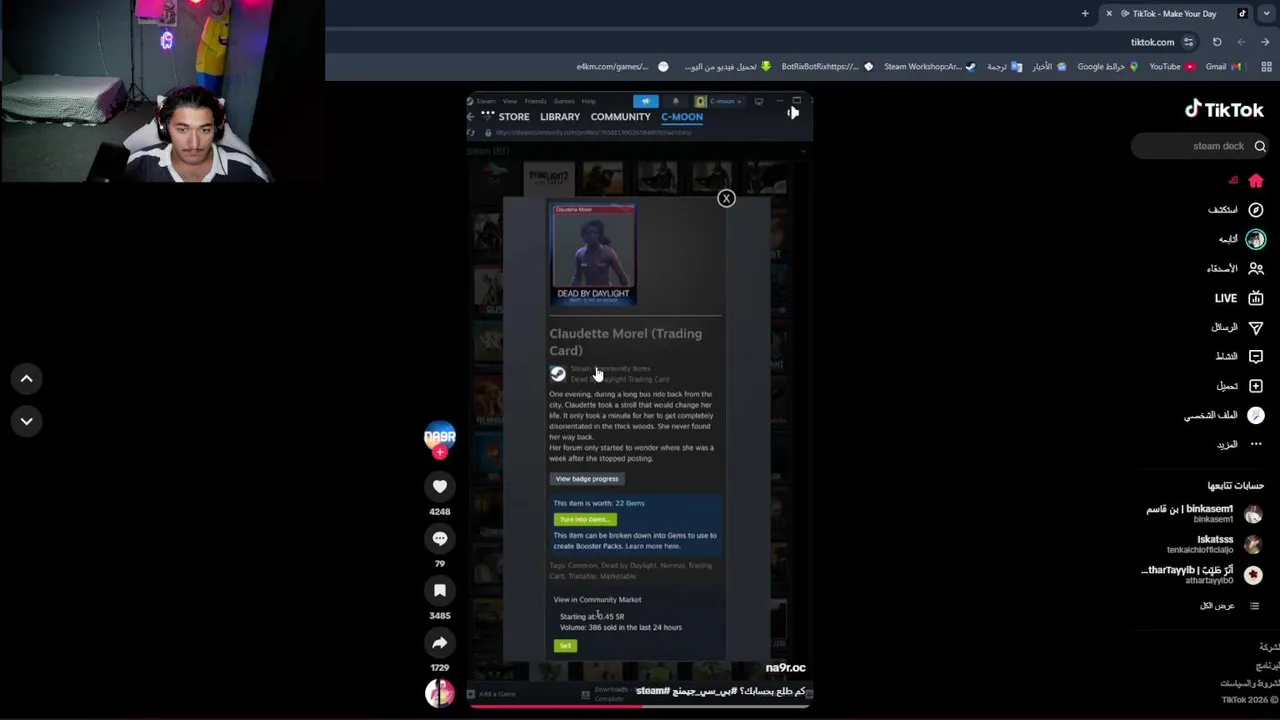Go to next video with down chevron
Viewport: 1280px width, 720px height.
point(27,421)
